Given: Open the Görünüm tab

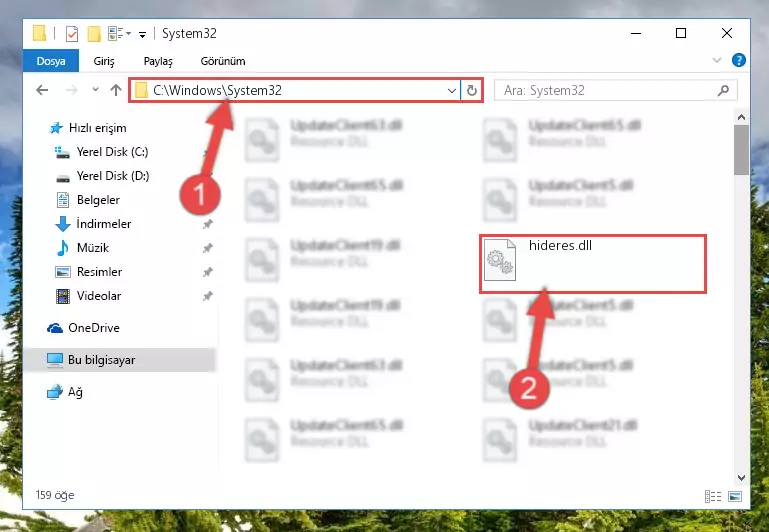Looking at the screenshot, I should [x=223, y=61].
